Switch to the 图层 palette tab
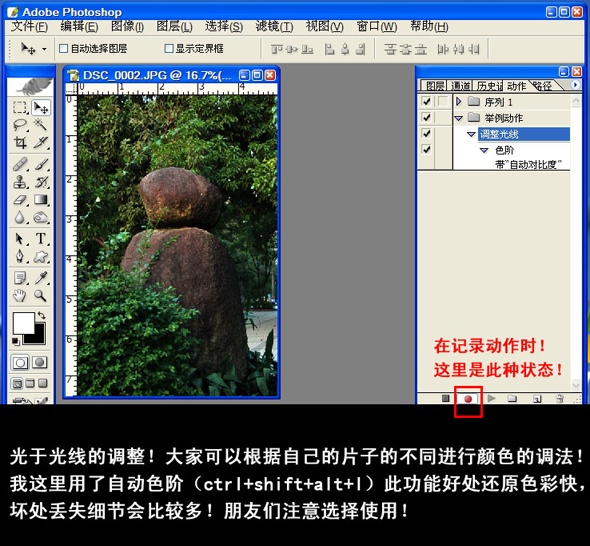The height and width of the screenshot is (546, 590). pos(435,86)
